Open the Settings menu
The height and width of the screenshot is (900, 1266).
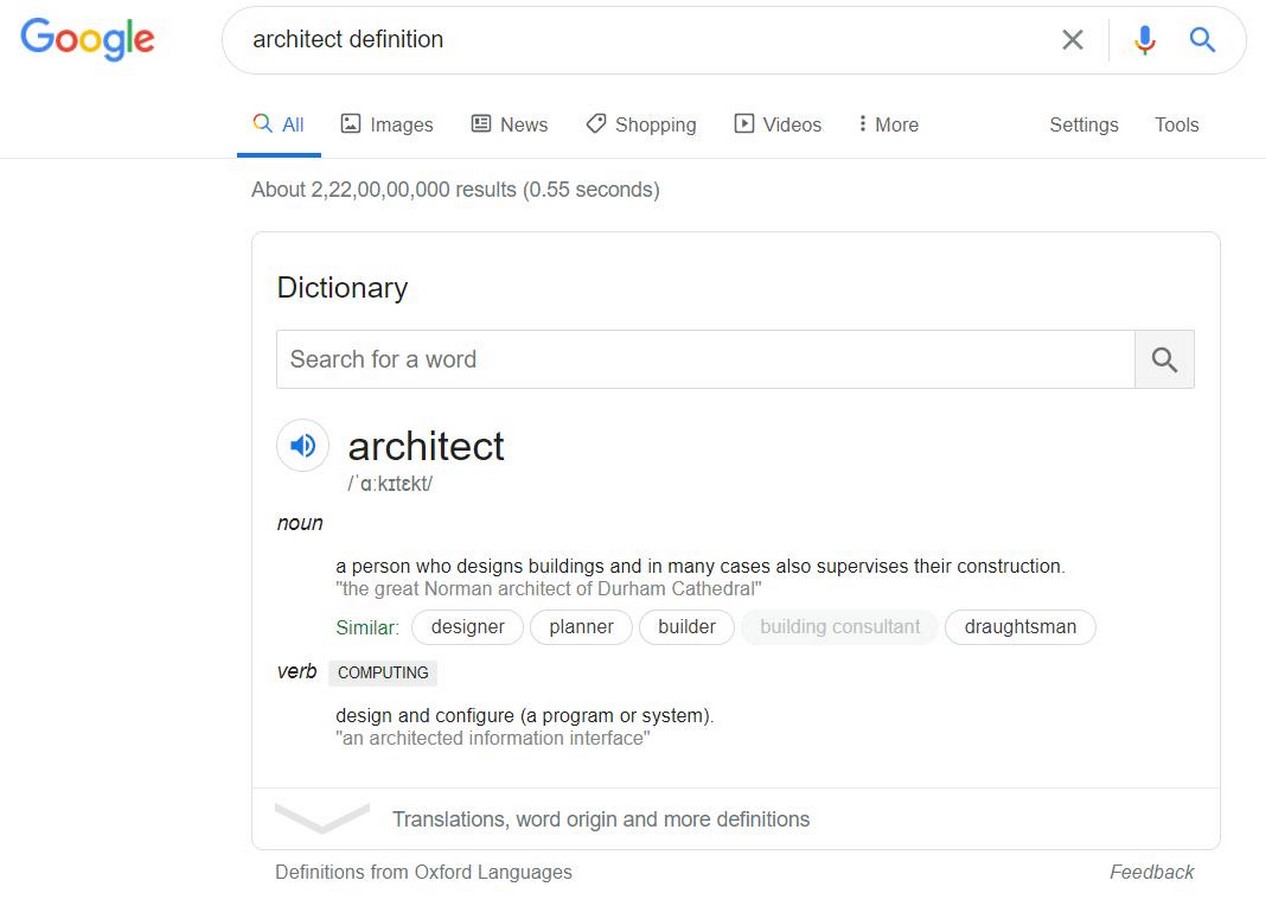[1084, 125]
